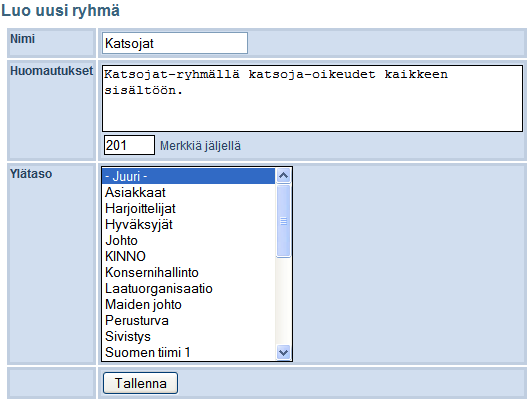Select Konsernihallinto in the Ylätaso list
The image size is (529, 401).
click(x=189, y=273)
